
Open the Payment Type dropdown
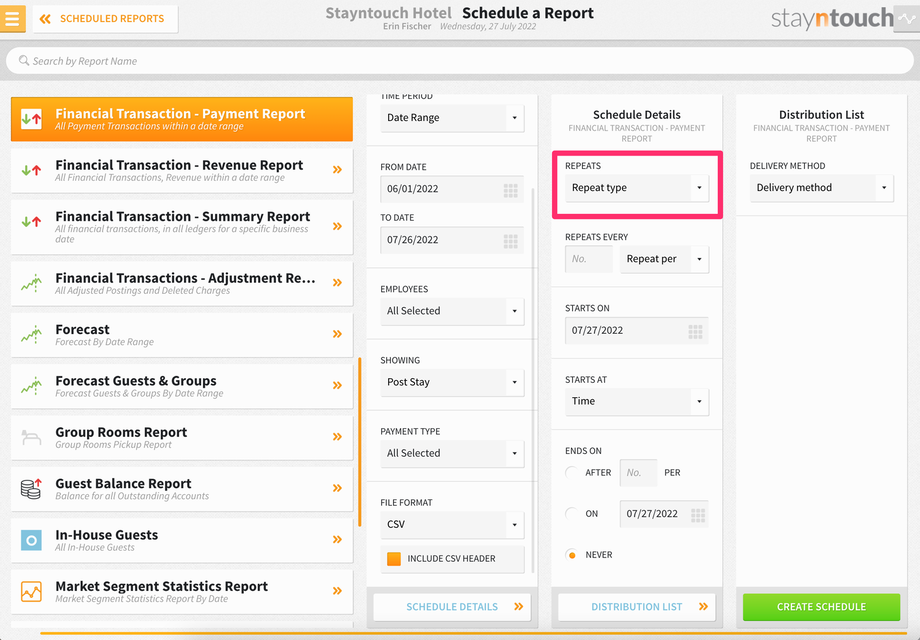[x=452, y=453]
